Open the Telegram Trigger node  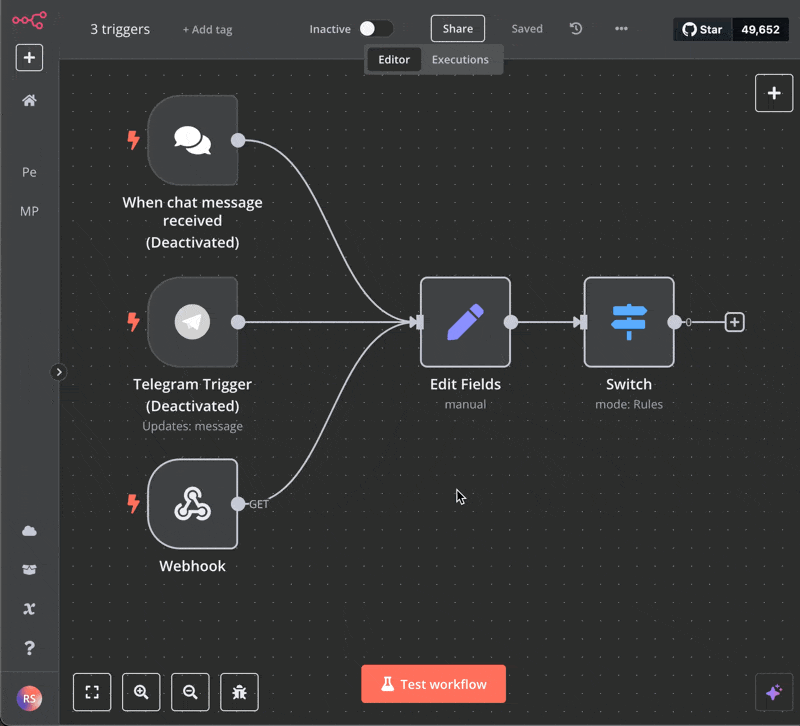pyautogui.click(x=192, y=322)
